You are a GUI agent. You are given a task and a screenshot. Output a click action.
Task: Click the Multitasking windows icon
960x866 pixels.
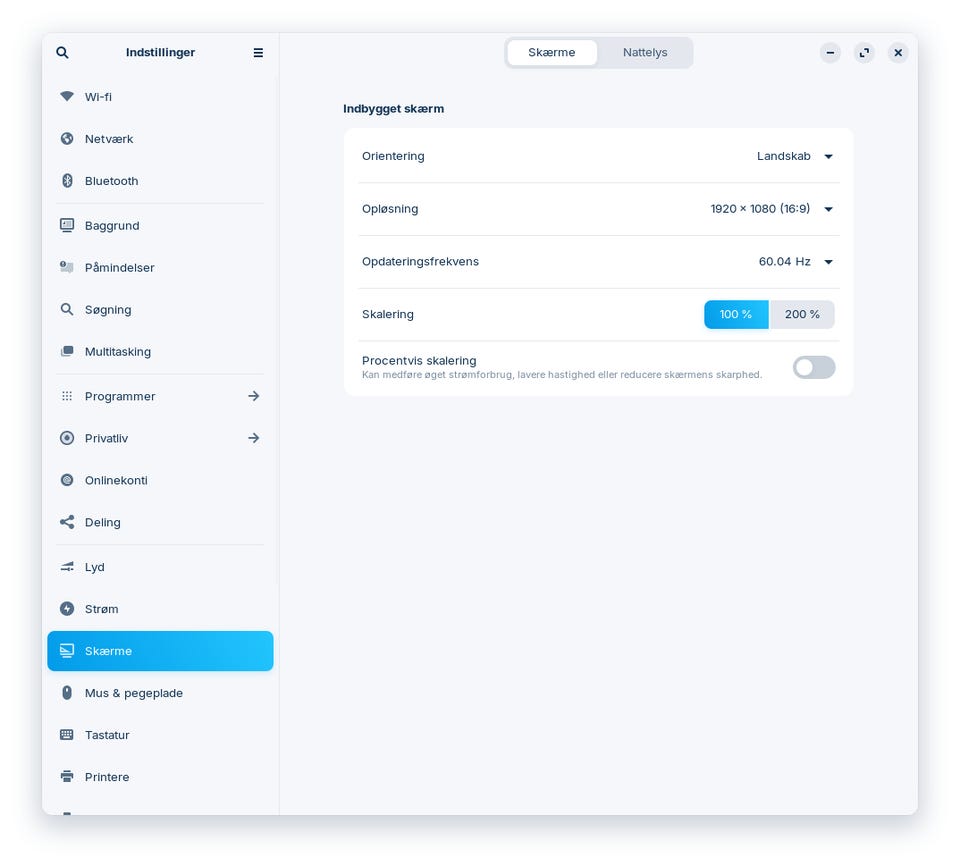pos(67,352)
